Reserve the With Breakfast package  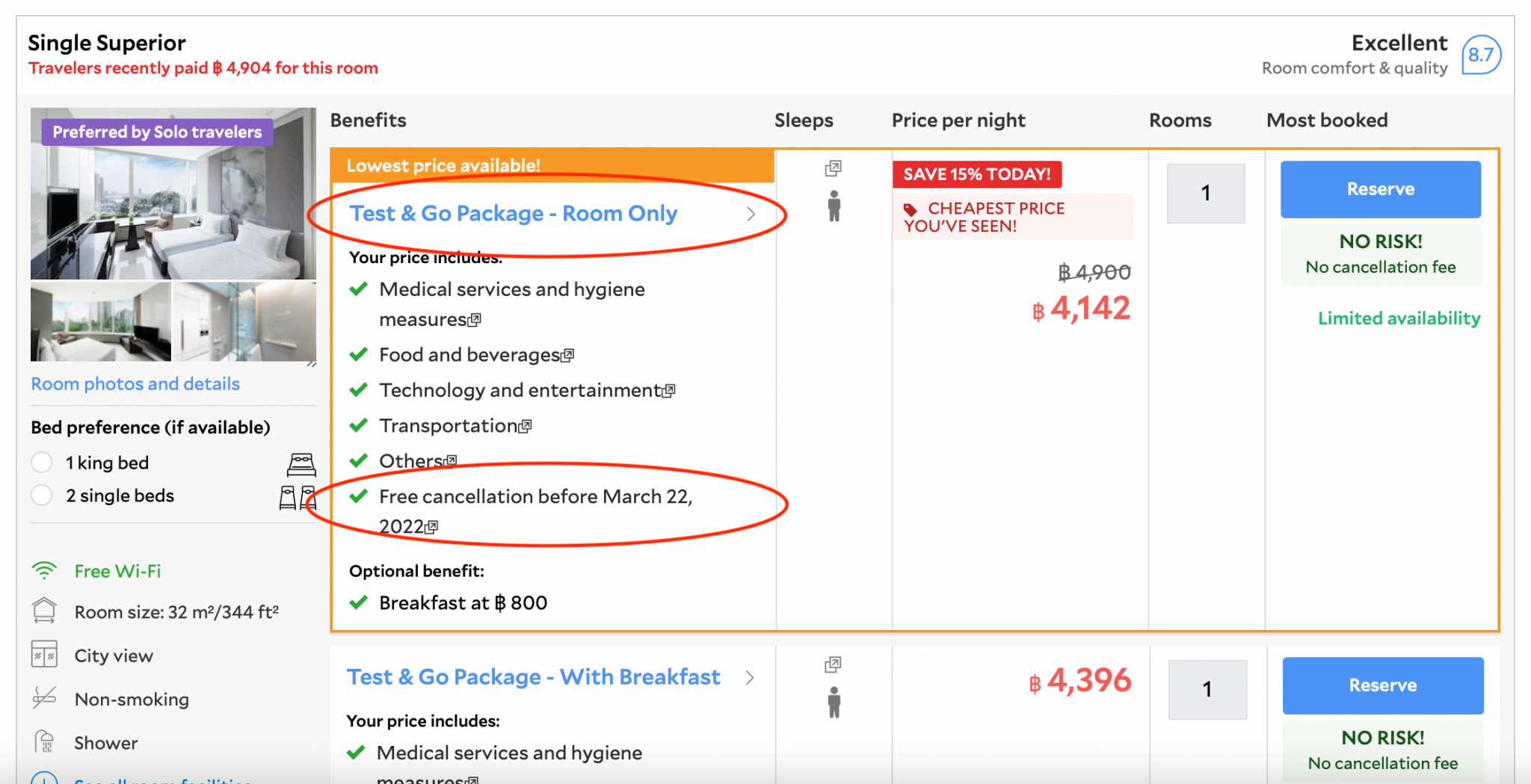pos(1382,685)
